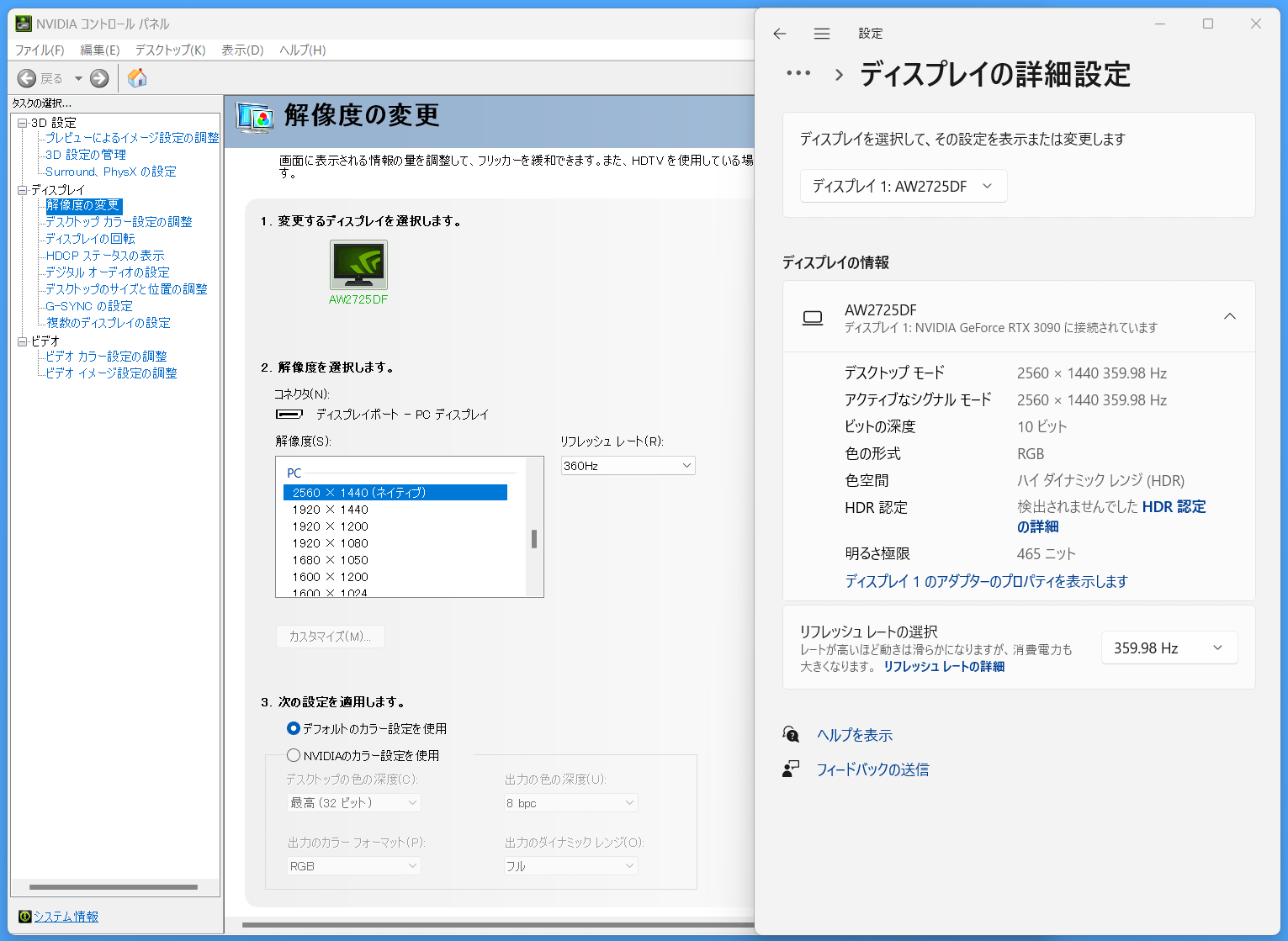1288x941 pixels.
Task: Select デフォルトのカラー設定を使用 radio button
Action: tap(294, 728)
